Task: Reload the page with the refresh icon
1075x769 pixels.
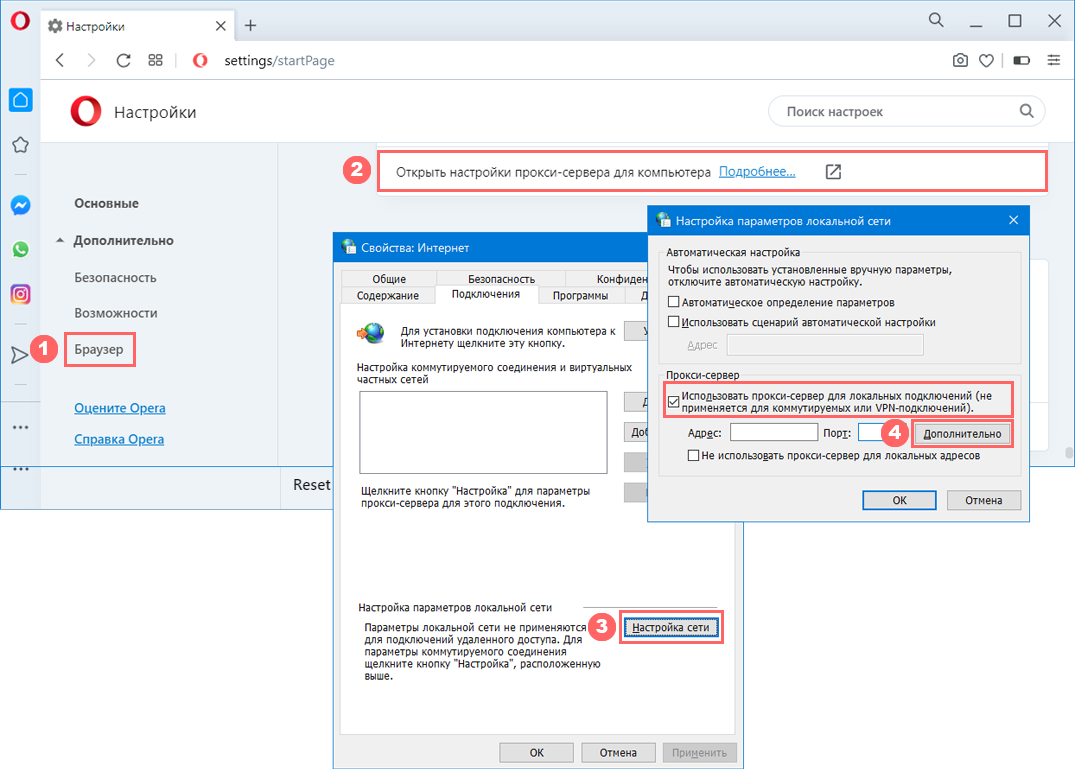Action: 124,60
